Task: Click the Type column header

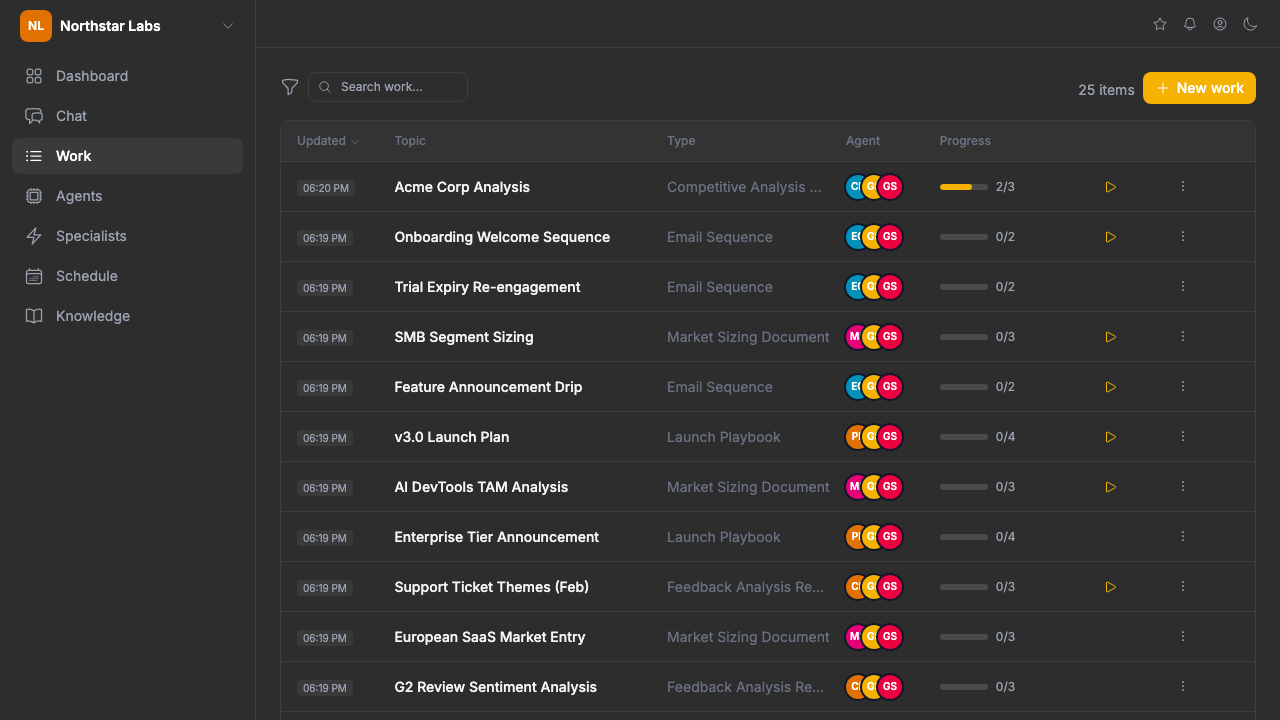Action: click(x=681, y=141)
